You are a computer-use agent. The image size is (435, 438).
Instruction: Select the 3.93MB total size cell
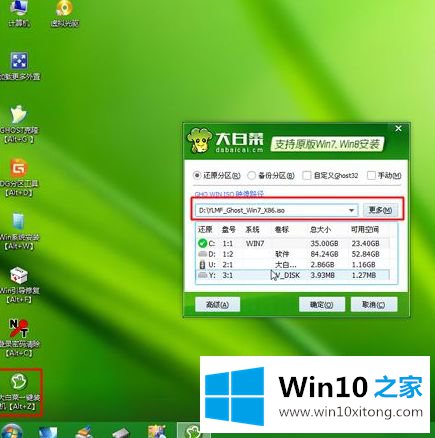322,276
